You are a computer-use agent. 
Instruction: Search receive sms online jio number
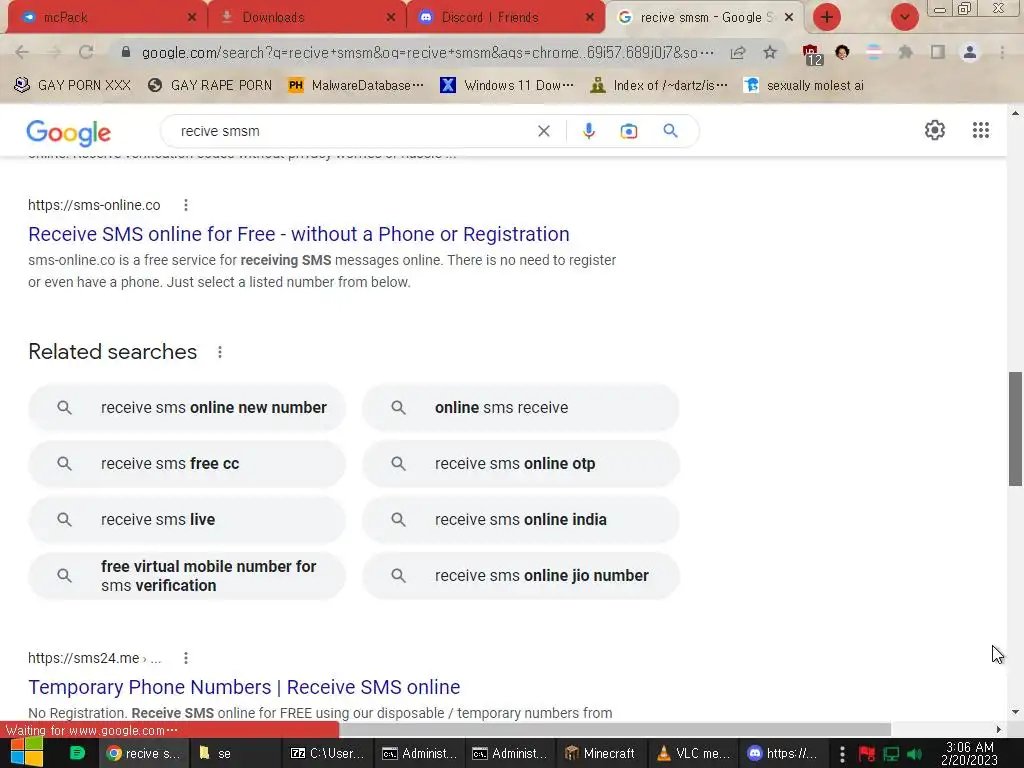pyautogui.click(x=520, y=576)
